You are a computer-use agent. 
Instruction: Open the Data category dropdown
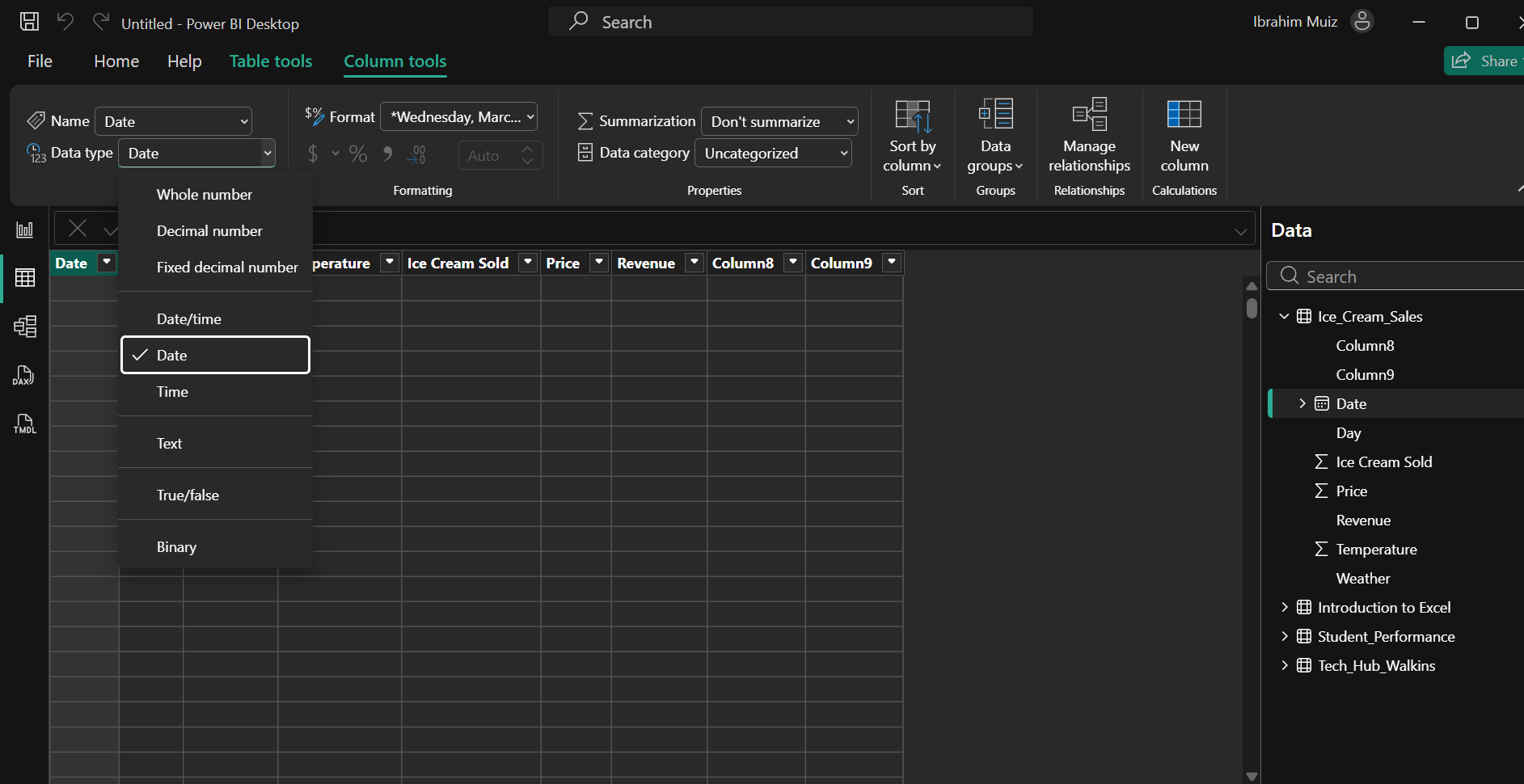click(773, 153)
